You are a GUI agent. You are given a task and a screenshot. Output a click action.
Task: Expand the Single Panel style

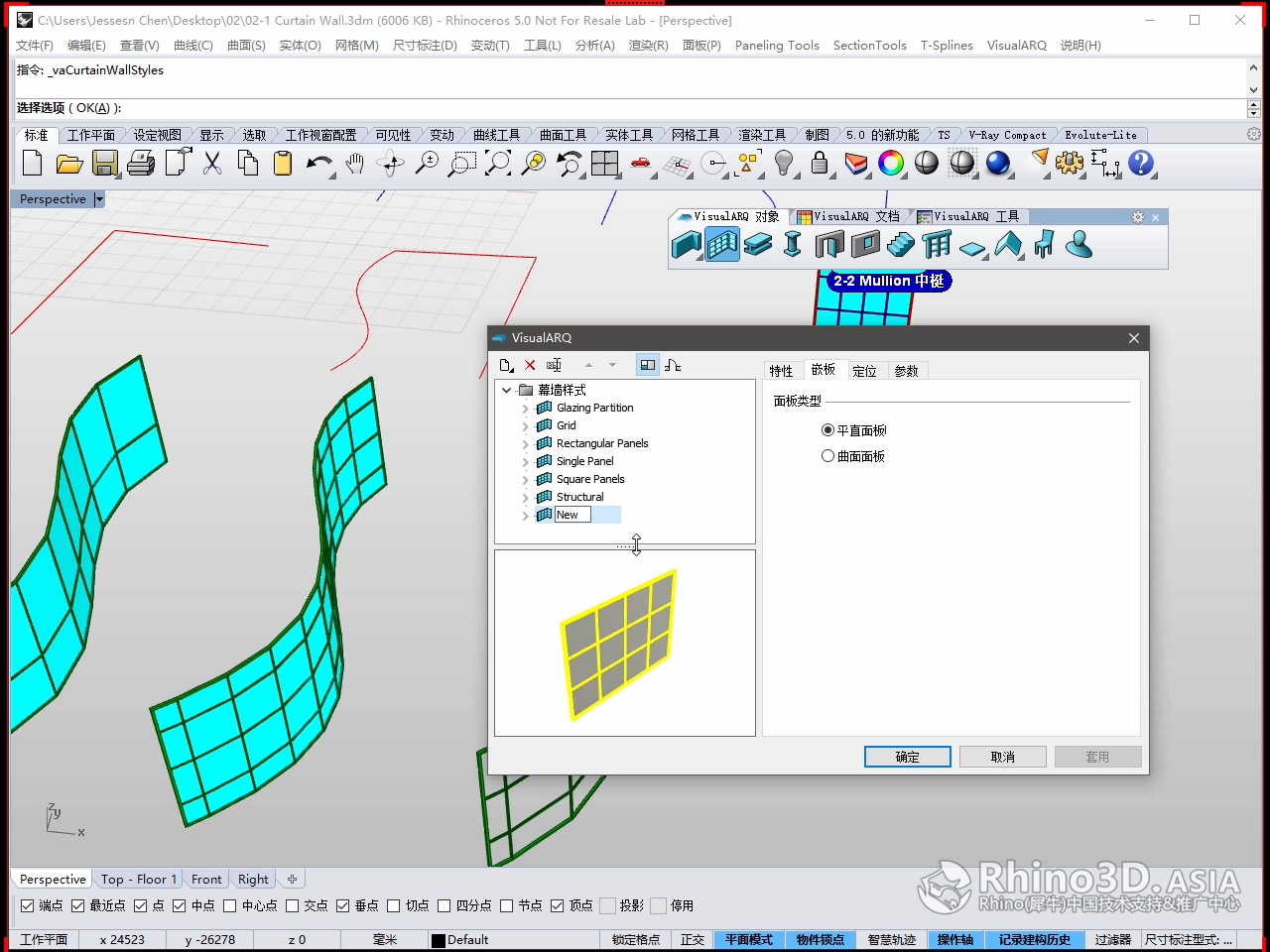[x=525, y=461]
